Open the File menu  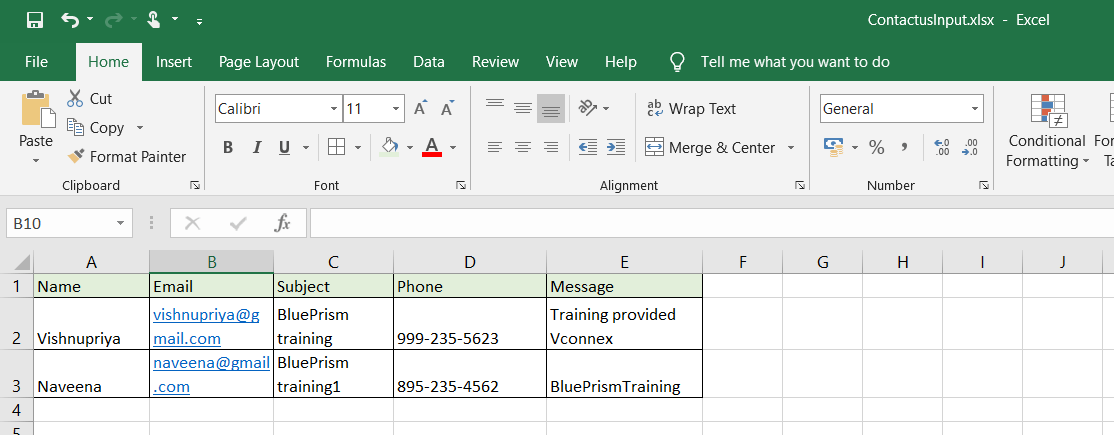36,62
